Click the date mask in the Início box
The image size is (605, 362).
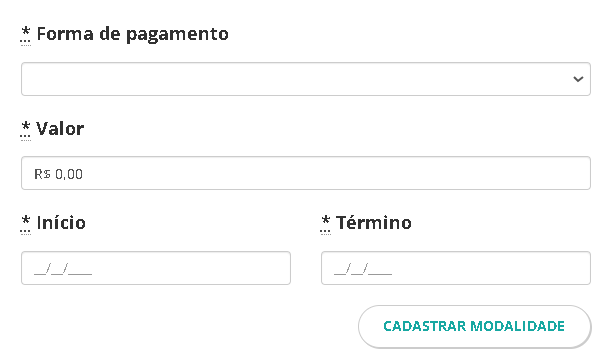point(63,269)
